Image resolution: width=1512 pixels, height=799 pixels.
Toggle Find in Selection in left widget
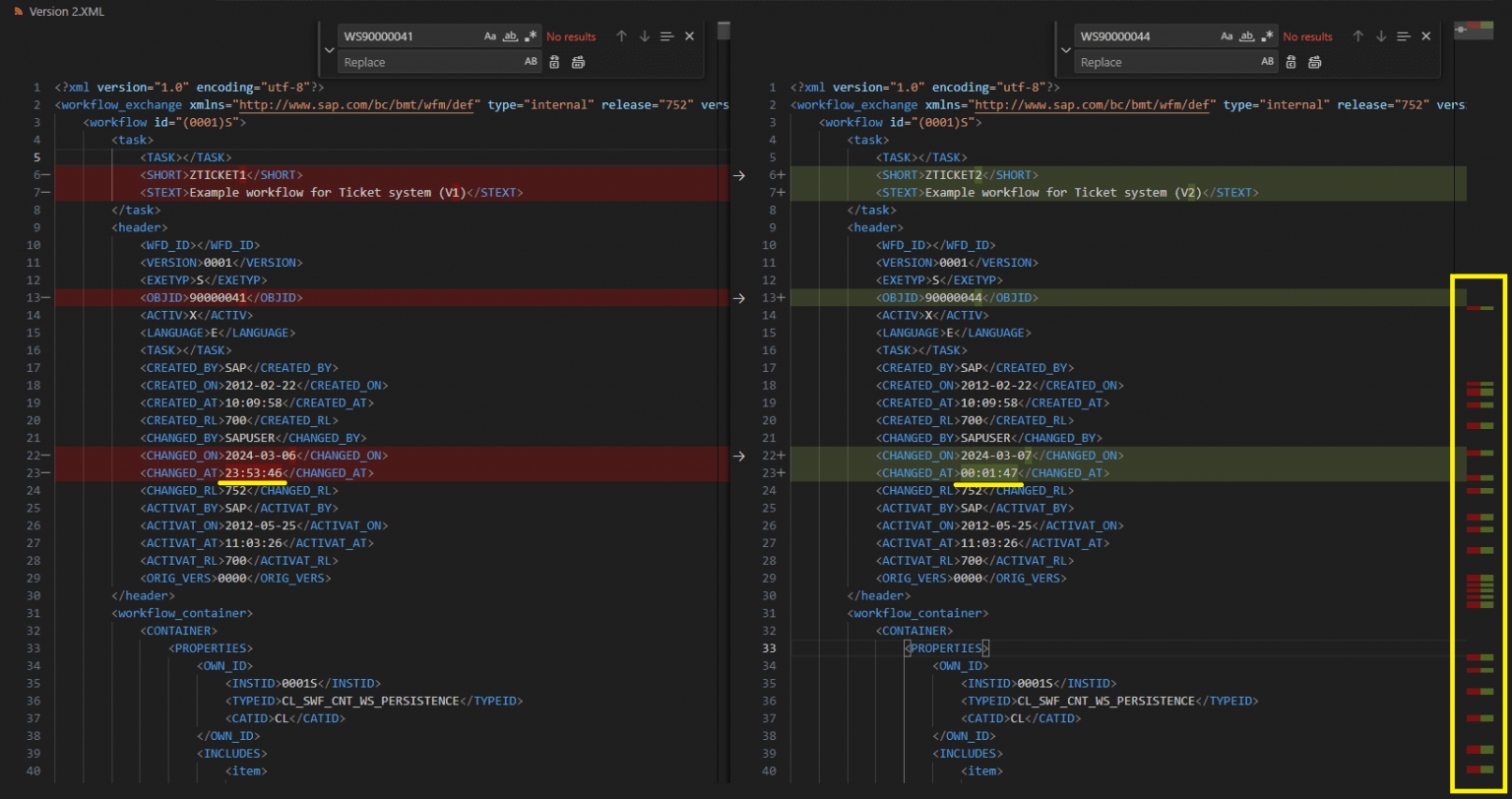click(x=666, y=36)
